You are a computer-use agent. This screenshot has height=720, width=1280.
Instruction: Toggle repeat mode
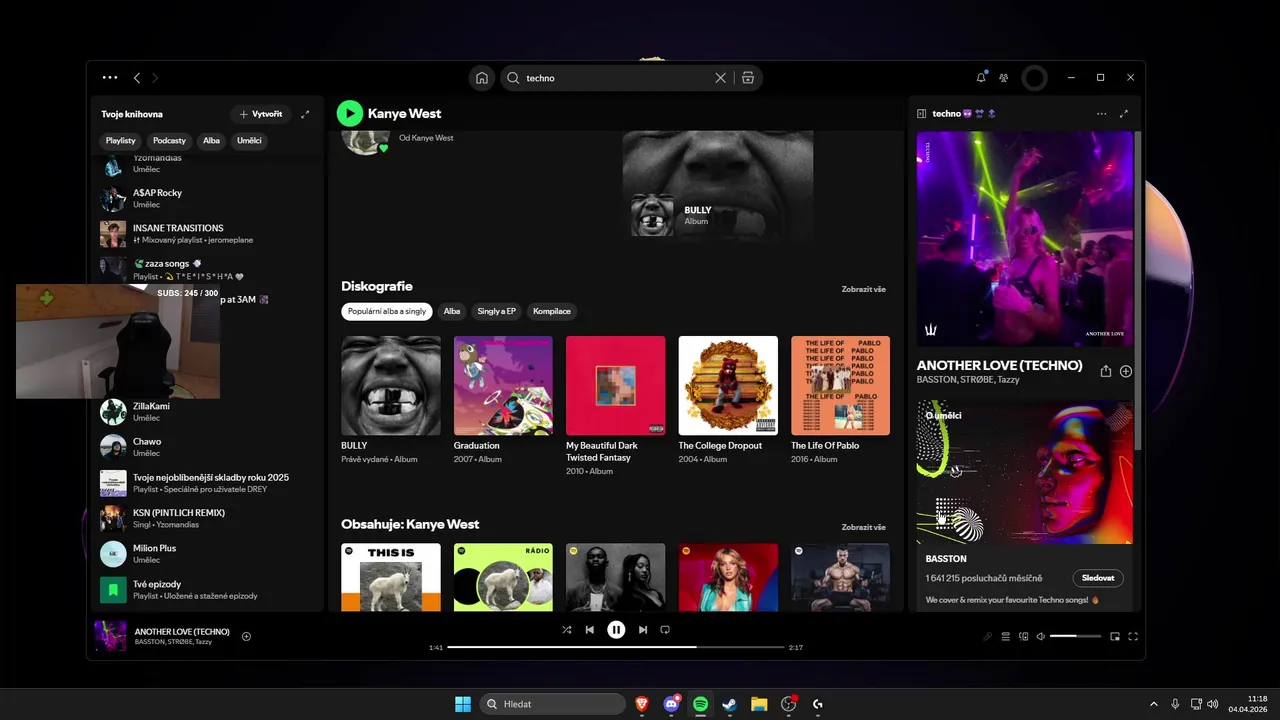click(x=665, y=630)
